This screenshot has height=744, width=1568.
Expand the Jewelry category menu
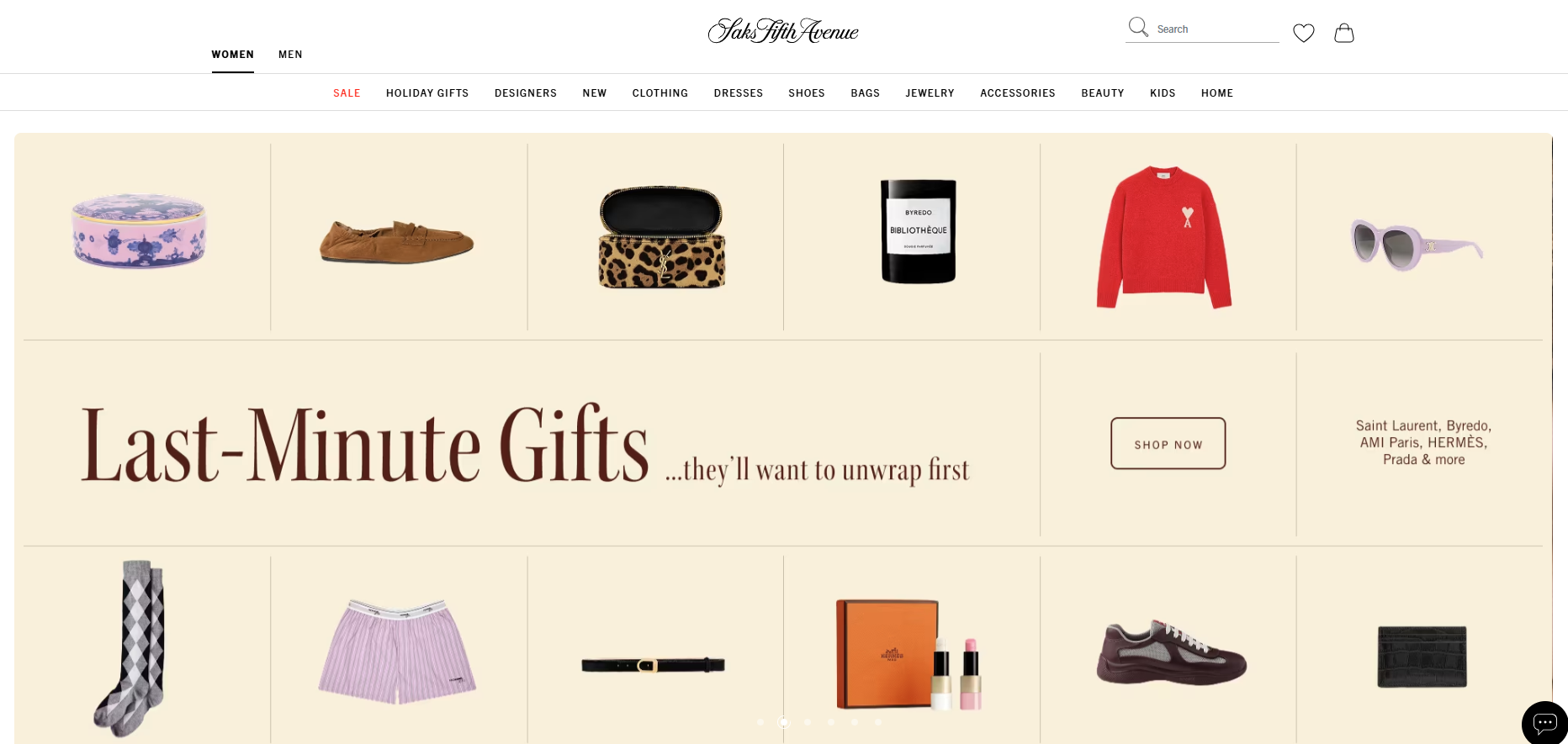(930, 93)
